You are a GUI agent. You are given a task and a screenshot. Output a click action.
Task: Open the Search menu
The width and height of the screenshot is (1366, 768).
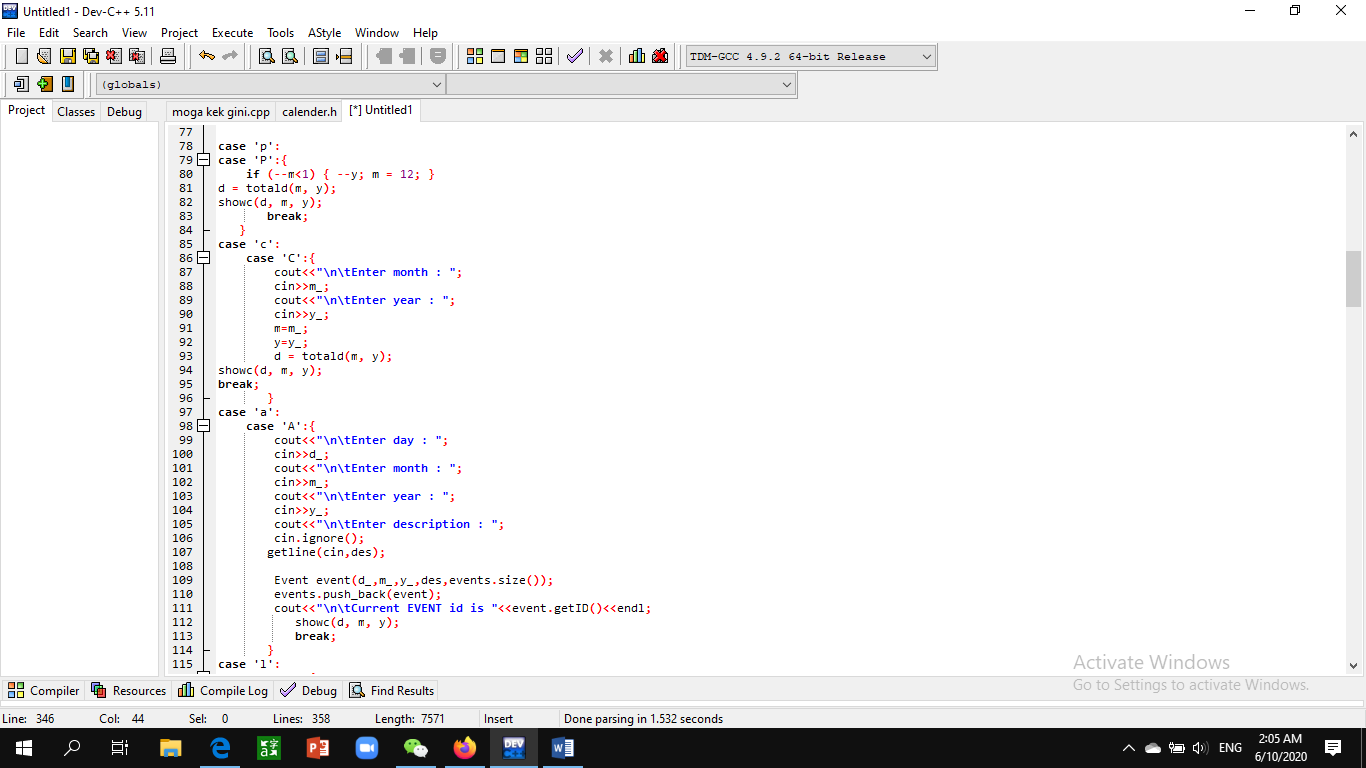click(90, 33)
